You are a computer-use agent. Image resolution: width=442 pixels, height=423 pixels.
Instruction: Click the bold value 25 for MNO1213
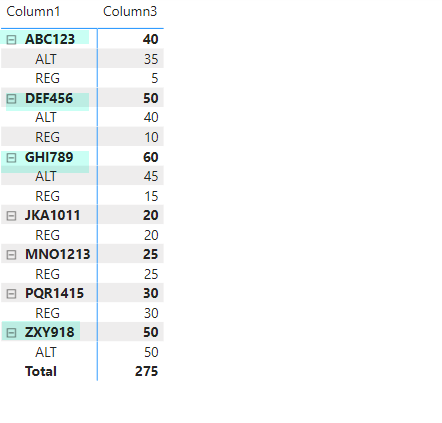[x=151, y=254]
